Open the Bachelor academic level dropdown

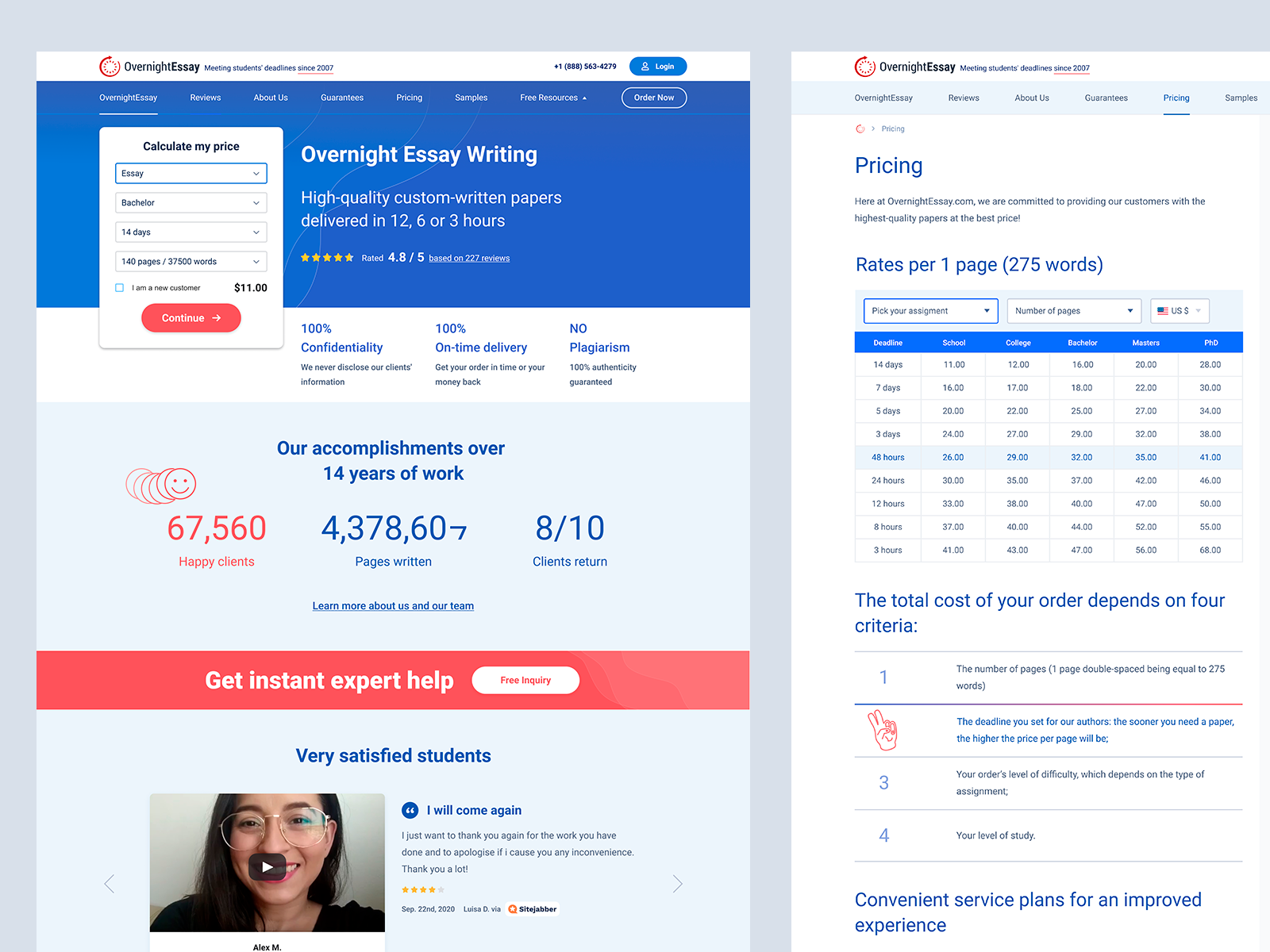[191, 202]
